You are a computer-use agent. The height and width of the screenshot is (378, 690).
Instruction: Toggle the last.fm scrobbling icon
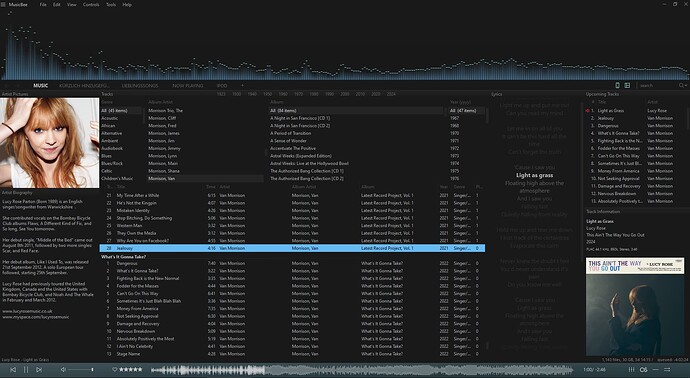[x=643, y=370]
